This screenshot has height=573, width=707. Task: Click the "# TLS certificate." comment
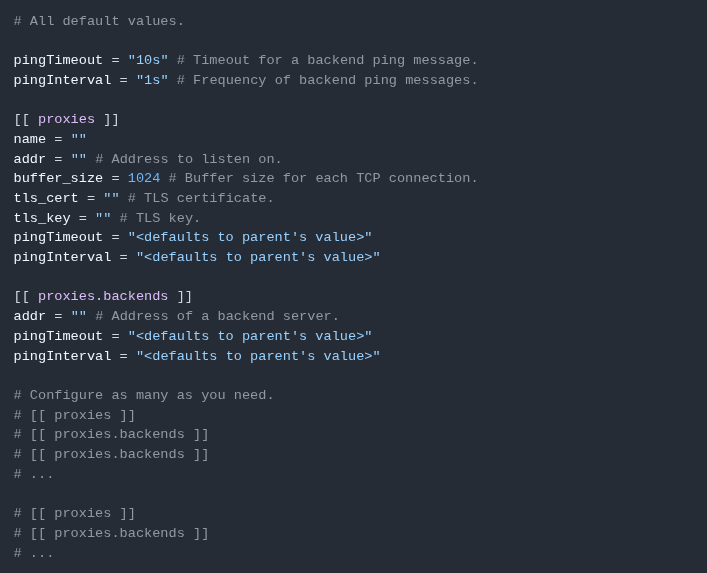pos(200,198)
